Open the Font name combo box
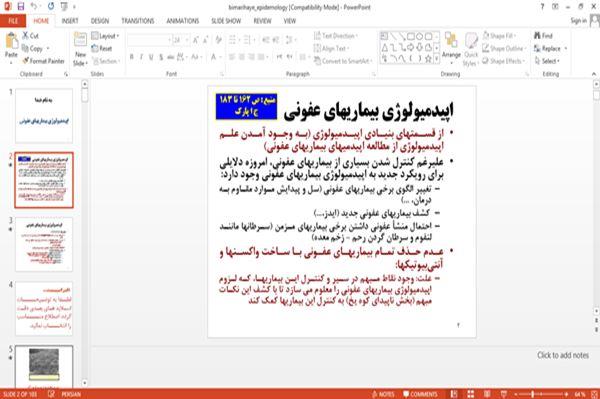This screenshot has height=399, width=600. (149, 40)
